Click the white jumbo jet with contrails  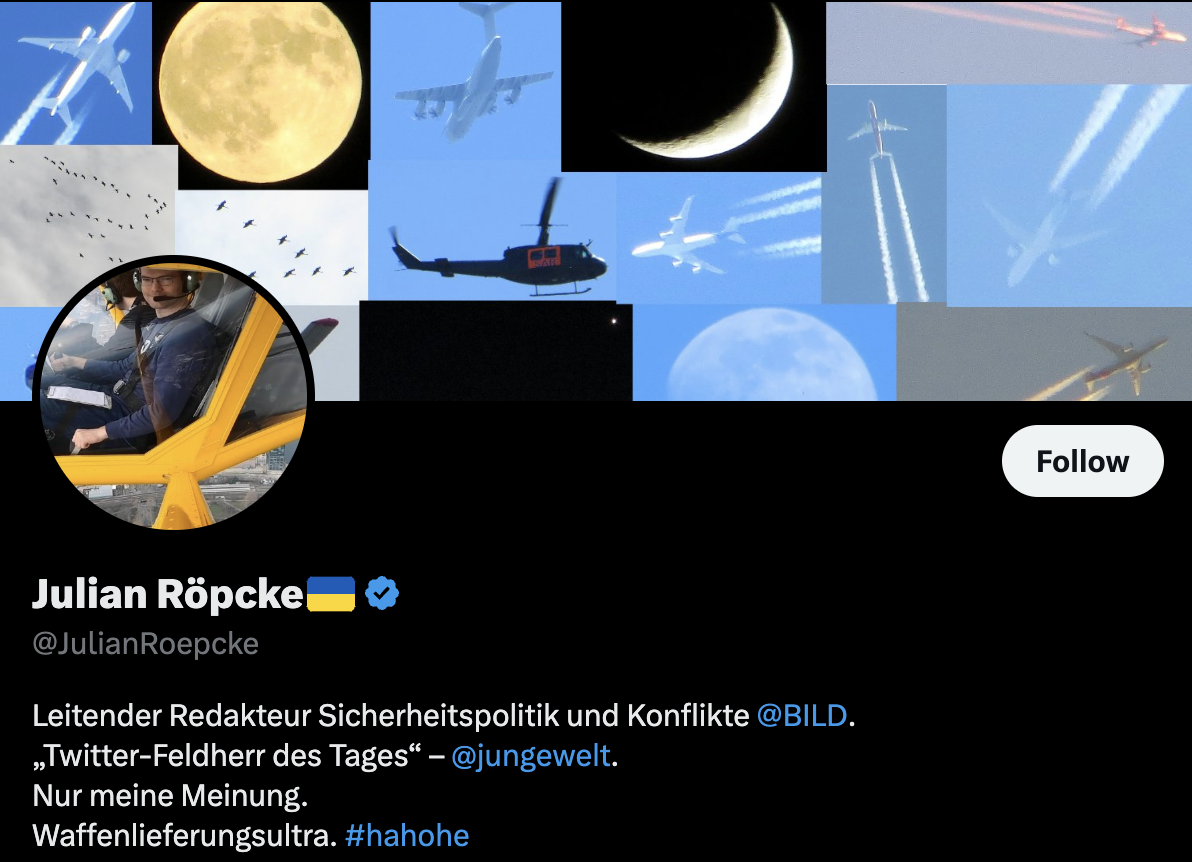(718, 238)
